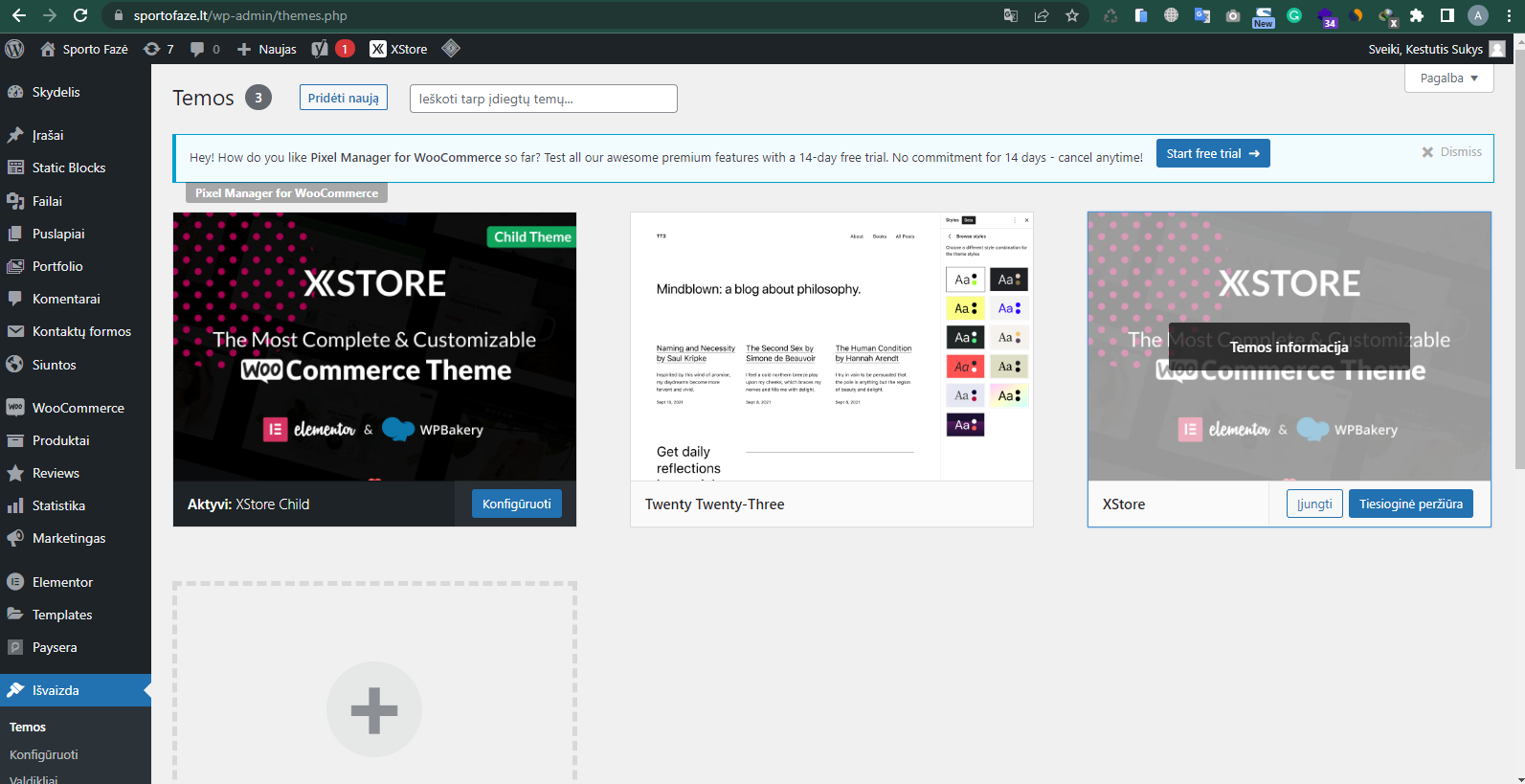Screen dimensions: 1525x784
Task: Open the Yoast SEO icon in admin bar
Action: (320, 49)
